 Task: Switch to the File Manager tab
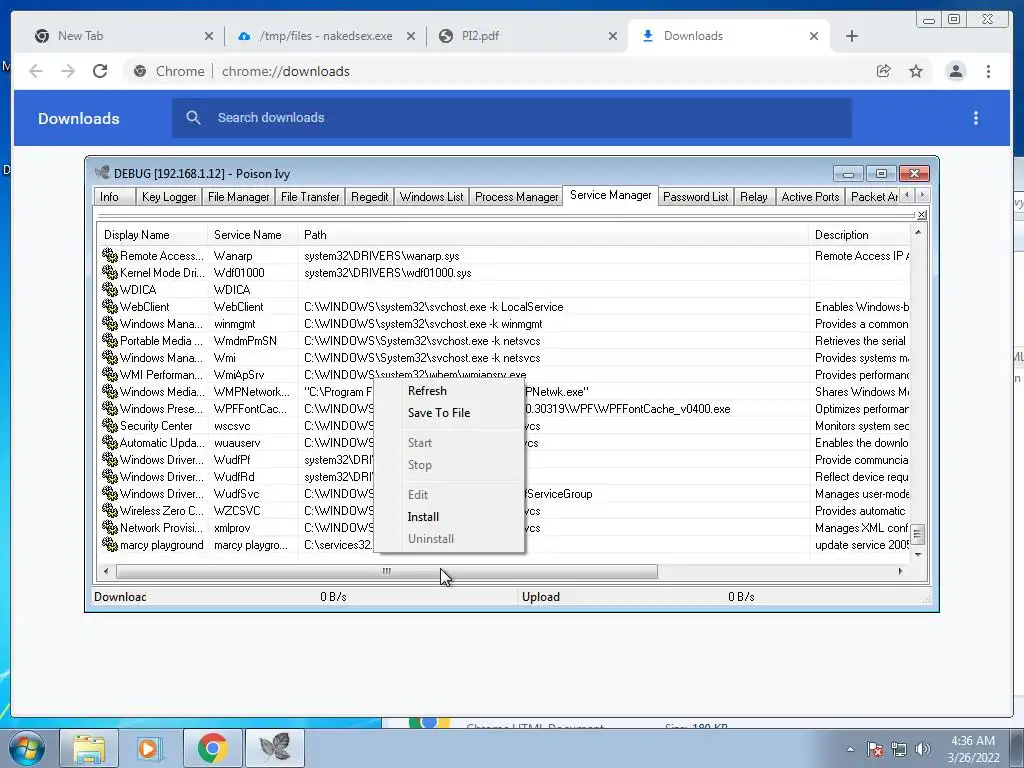[x=238, y=197]
